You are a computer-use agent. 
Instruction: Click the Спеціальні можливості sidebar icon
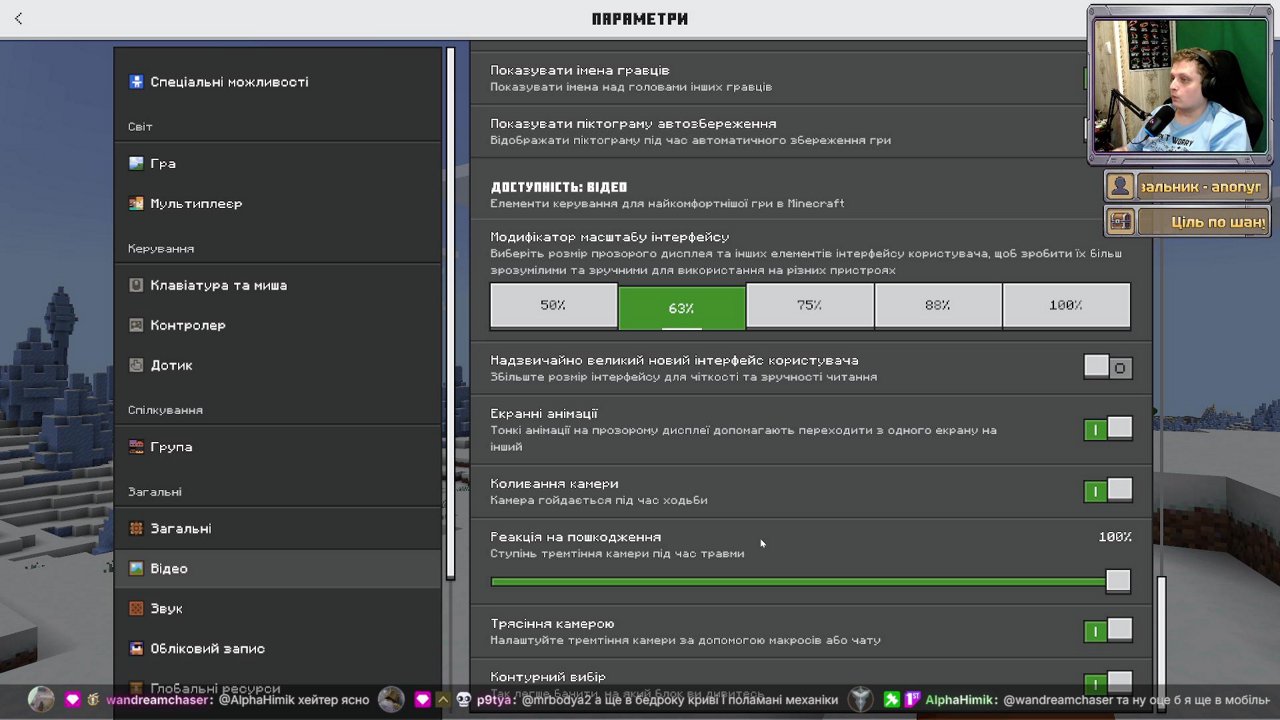point(136,82)
